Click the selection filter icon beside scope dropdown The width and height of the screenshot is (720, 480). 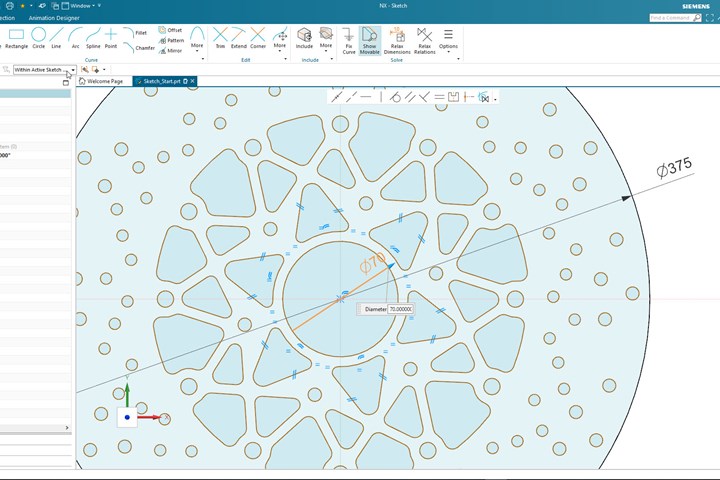[x=6, y=70]
